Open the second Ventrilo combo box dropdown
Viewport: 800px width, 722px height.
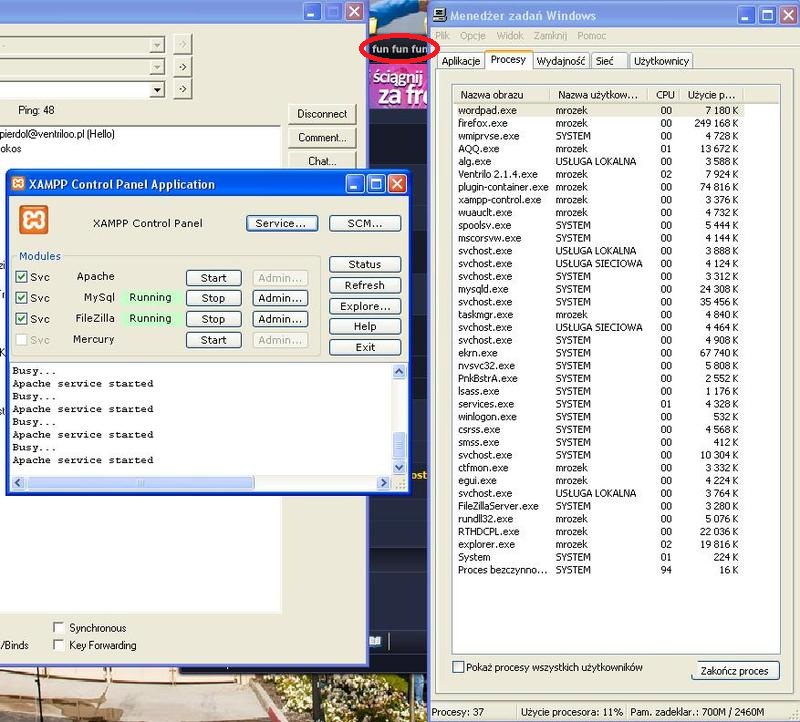pyautogui.click(x=157, y=67)
